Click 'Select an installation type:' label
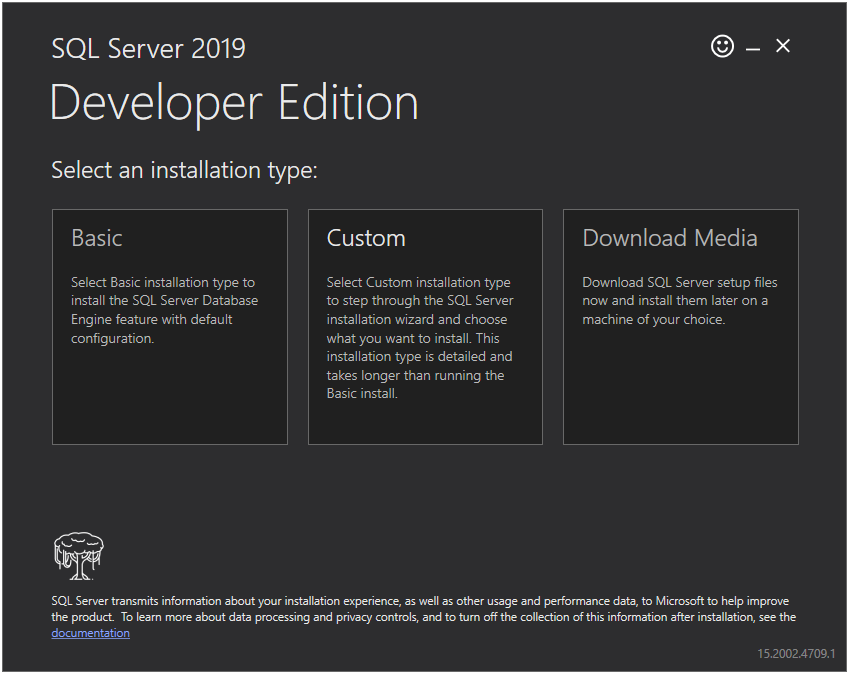 click(x=184, y=170)
